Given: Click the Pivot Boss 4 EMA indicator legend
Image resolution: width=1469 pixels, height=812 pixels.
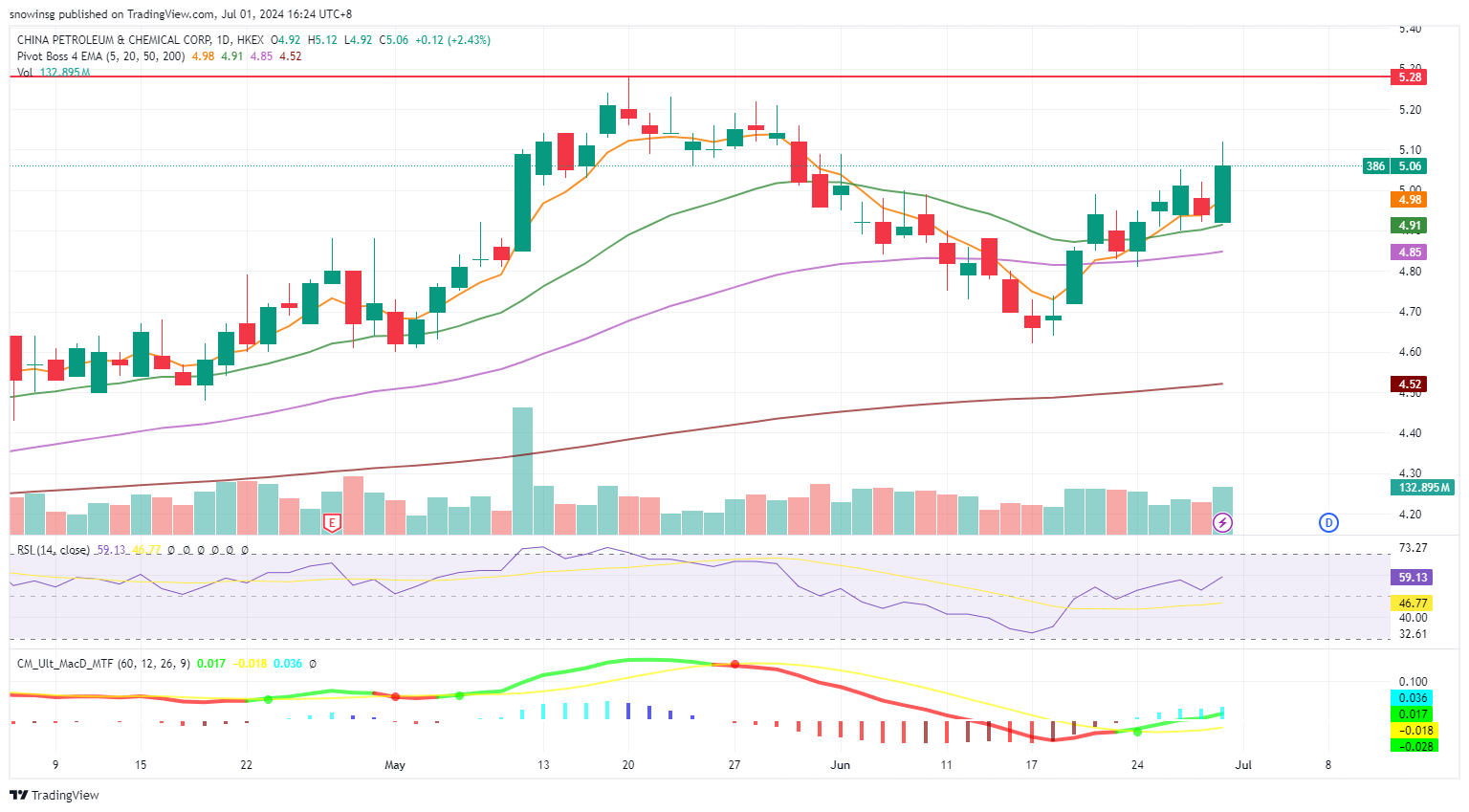Looking at the screenshot, I should click(x=101, y=56).
